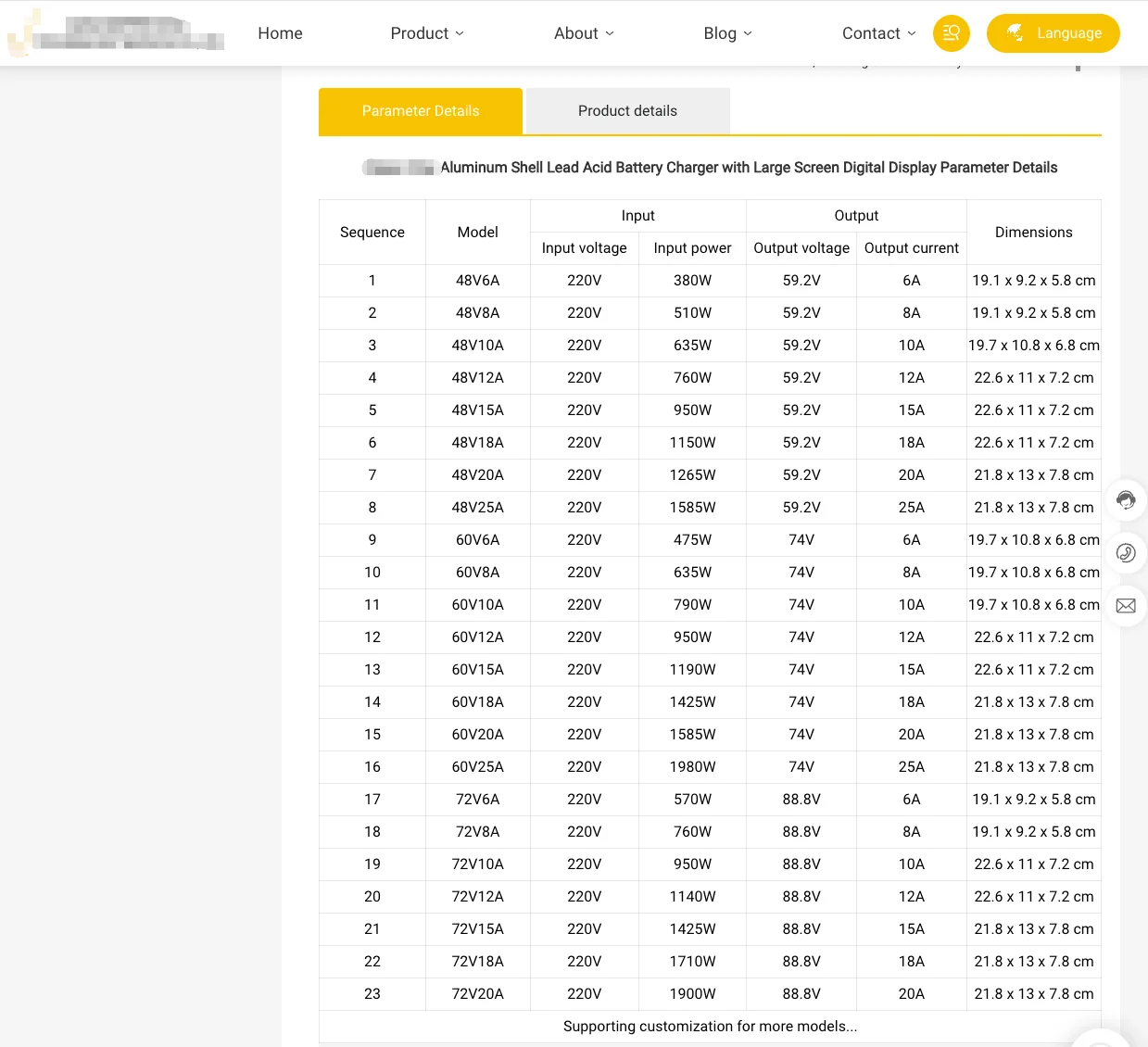This screenshot has width=1148, height=1047.
Task: Select the 72V18A model cell
Action: (478, 962)
